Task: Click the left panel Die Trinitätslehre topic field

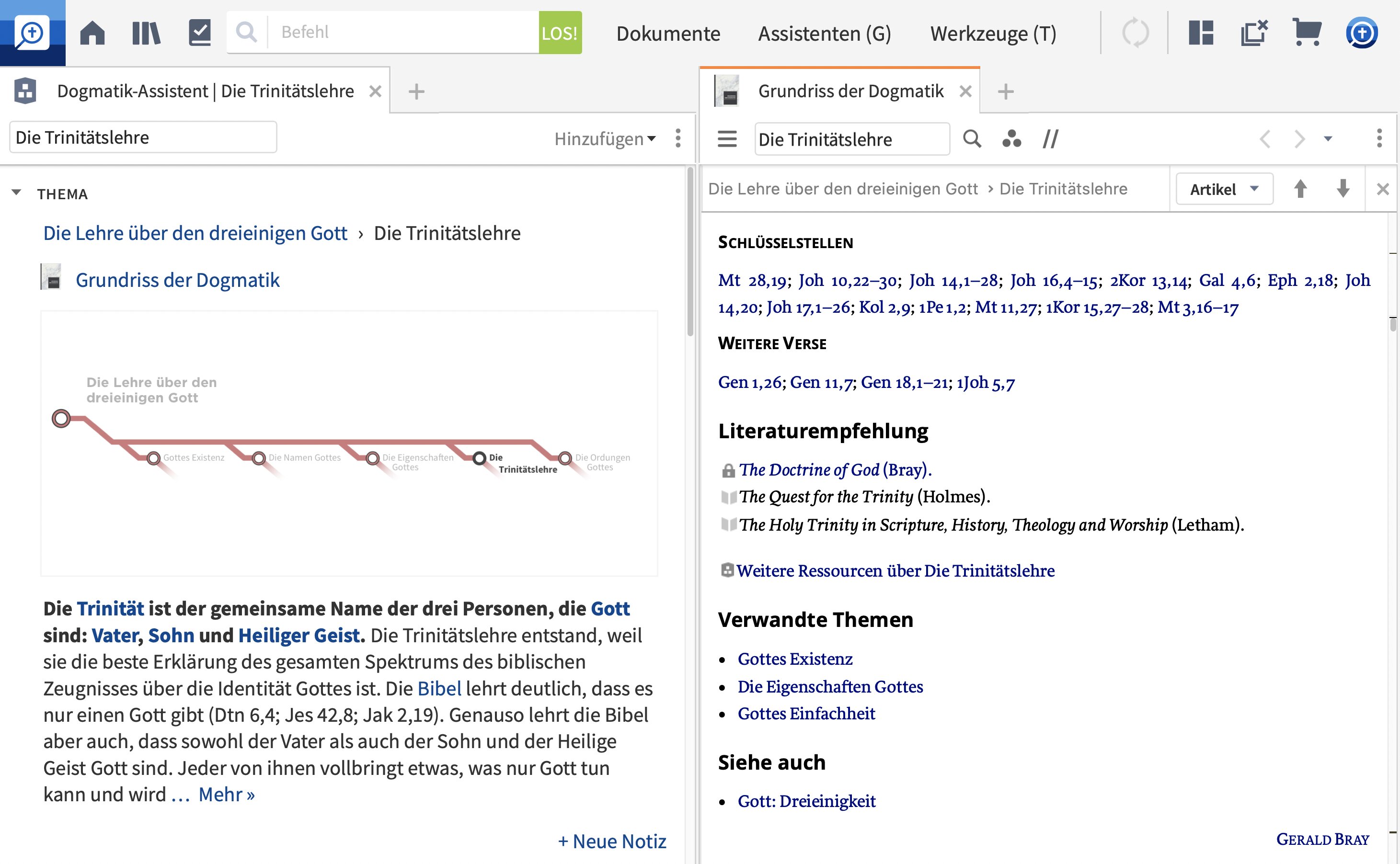Action: tap(143, 137)
